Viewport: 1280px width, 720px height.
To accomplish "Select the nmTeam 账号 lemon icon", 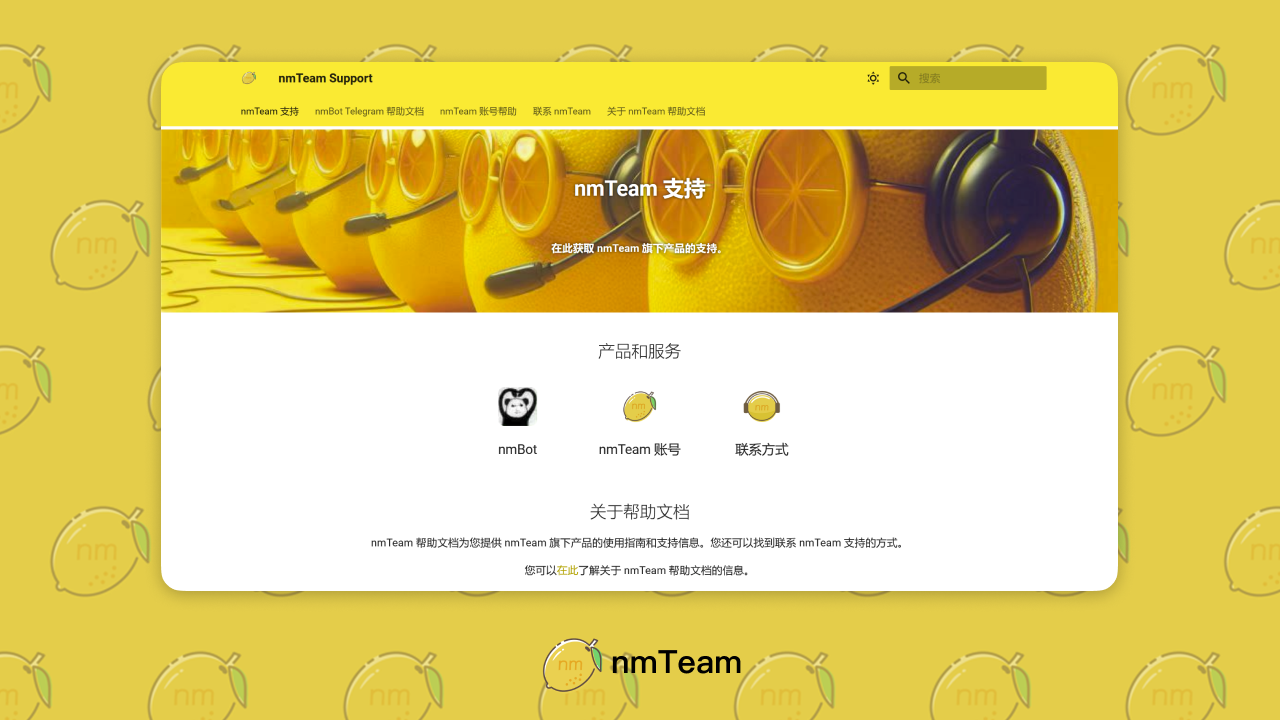I will point(639,406).
